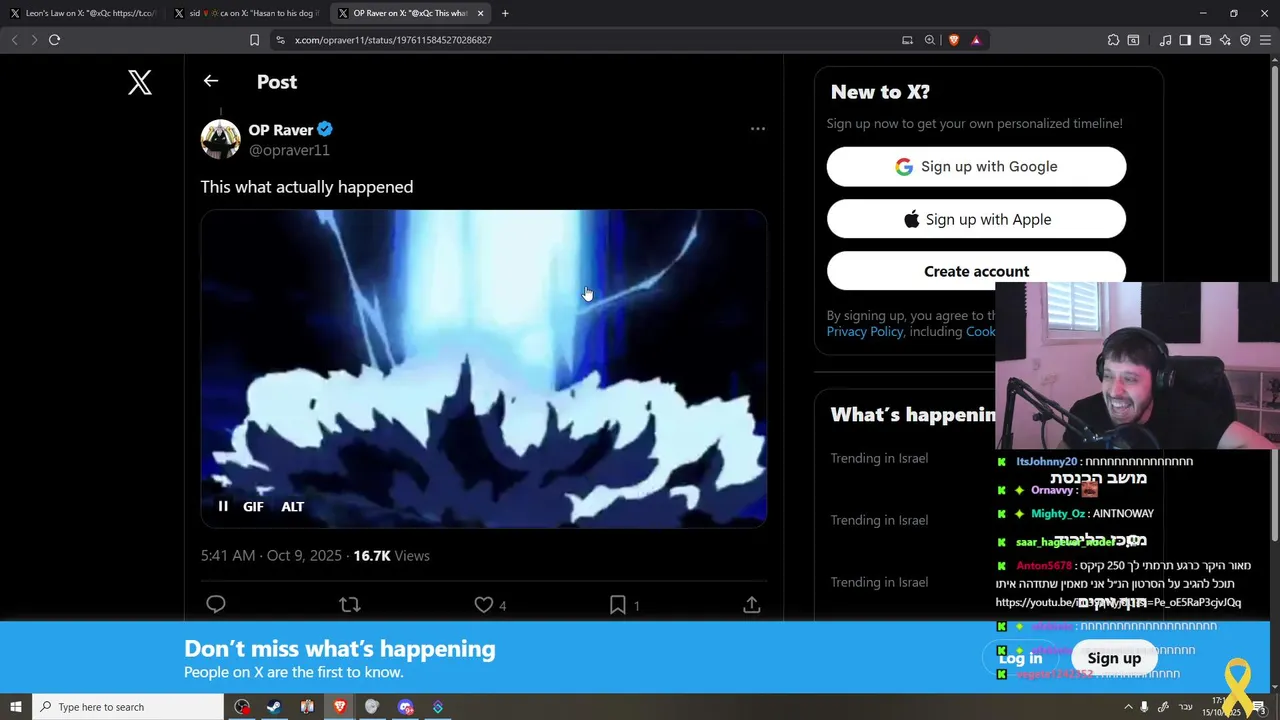
Task: Click Log in on the bottom banner
Action: pos(1021,657)
